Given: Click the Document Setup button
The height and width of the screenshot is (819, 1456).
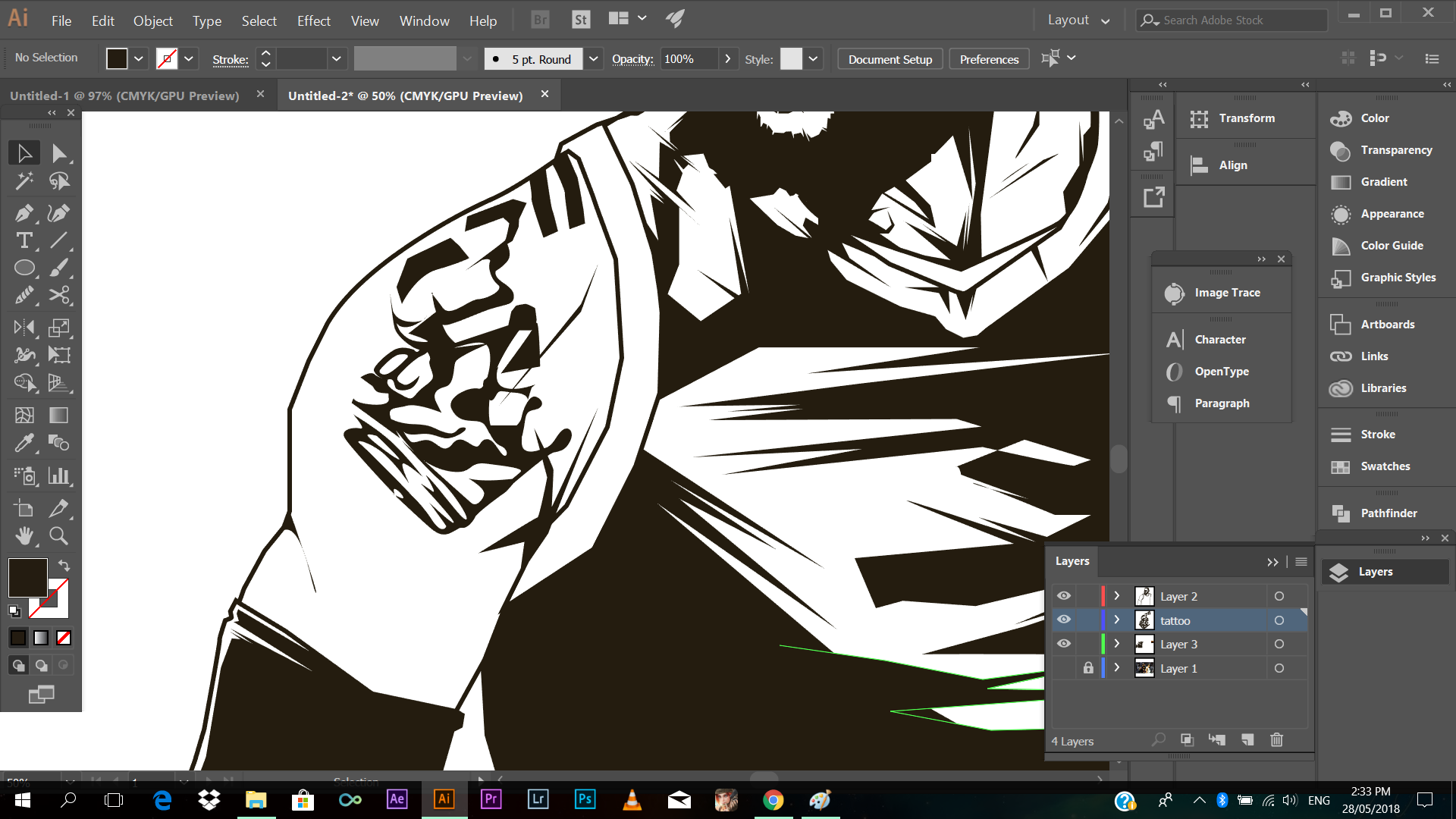Looking at the screenshot, I should [890, 59].
